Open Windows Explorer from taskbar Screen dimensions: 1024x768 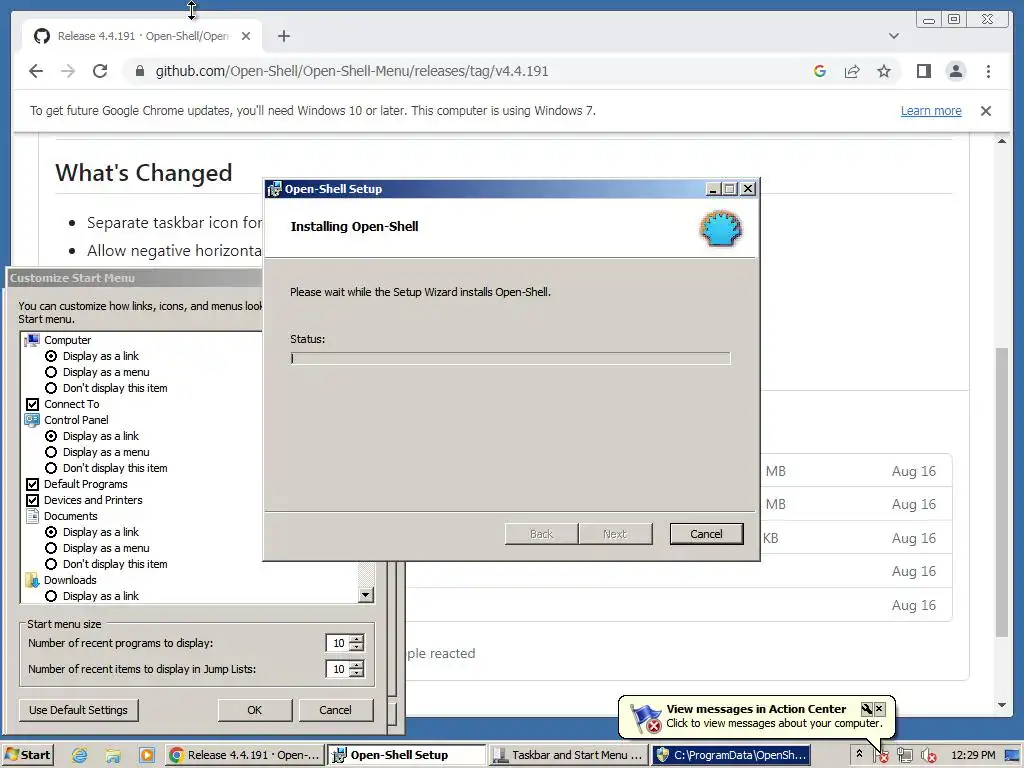tap(113, 756)
